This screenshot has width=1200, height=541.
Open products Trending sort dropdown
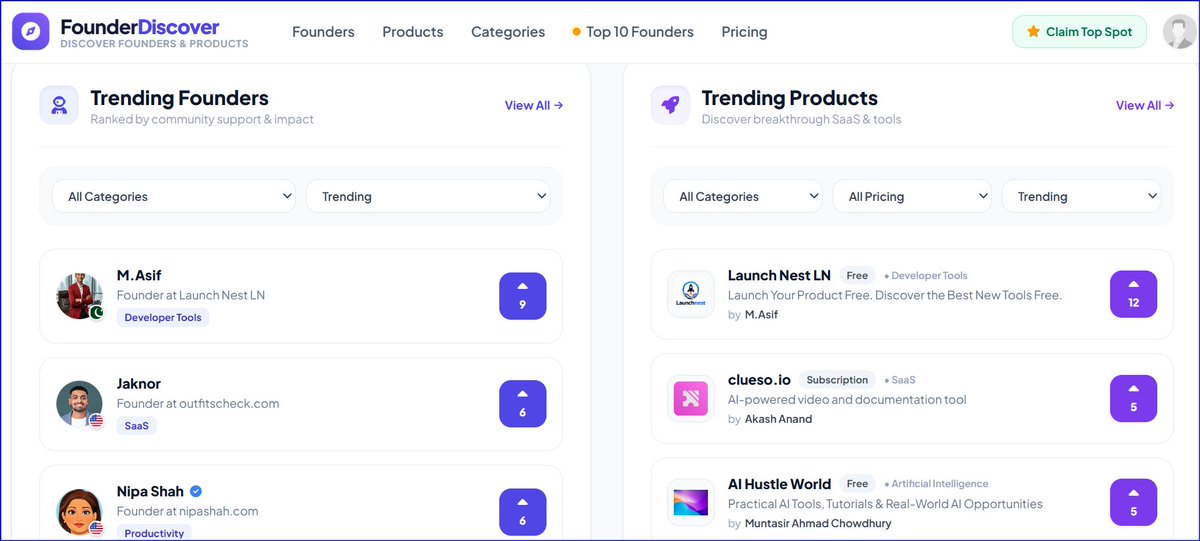[x=1081, y=196]
